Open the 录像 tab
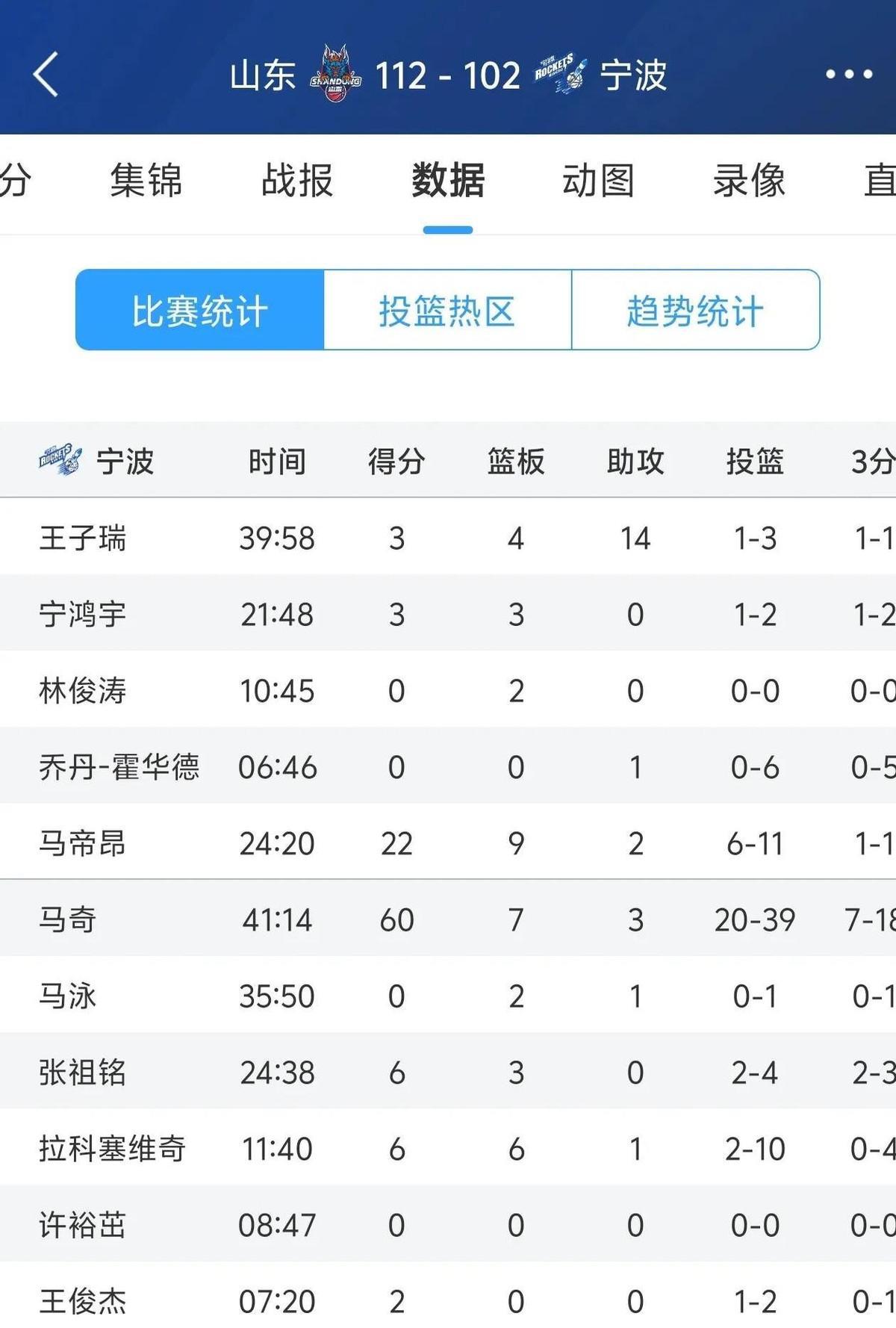896x1328 pixels. pyautogui.click(x=749, y=181)
